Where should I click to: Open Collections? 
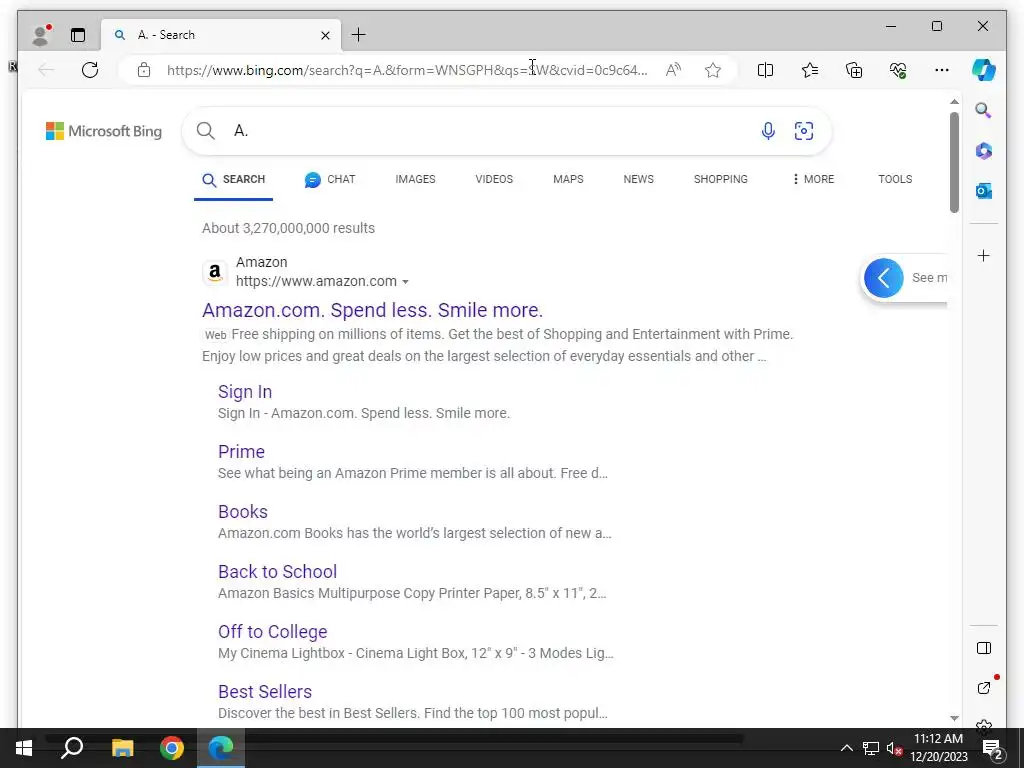click(854, 70)
